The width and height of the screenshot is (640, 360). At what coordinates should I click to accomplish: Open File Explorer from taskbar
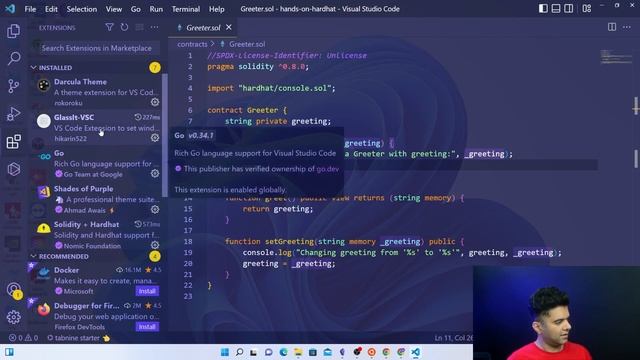point(298,352)
